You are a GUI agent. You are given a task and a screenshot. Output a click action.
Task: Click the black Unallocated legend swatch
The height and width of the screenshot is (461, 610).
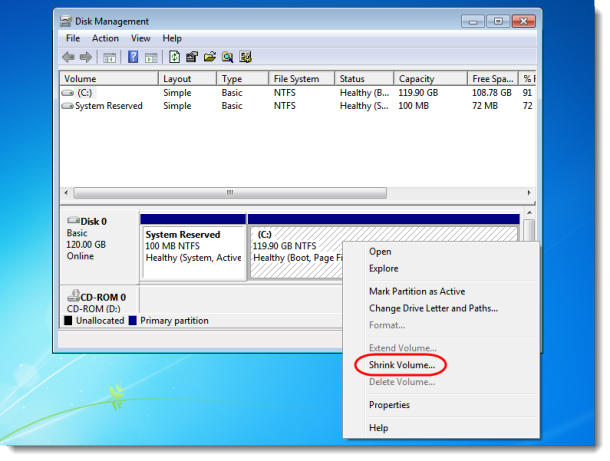[68, 321]
